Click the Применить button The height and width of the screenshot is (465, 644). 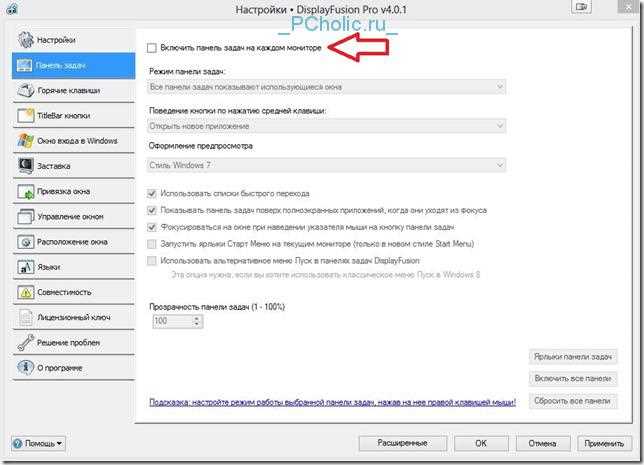point(604,444)
